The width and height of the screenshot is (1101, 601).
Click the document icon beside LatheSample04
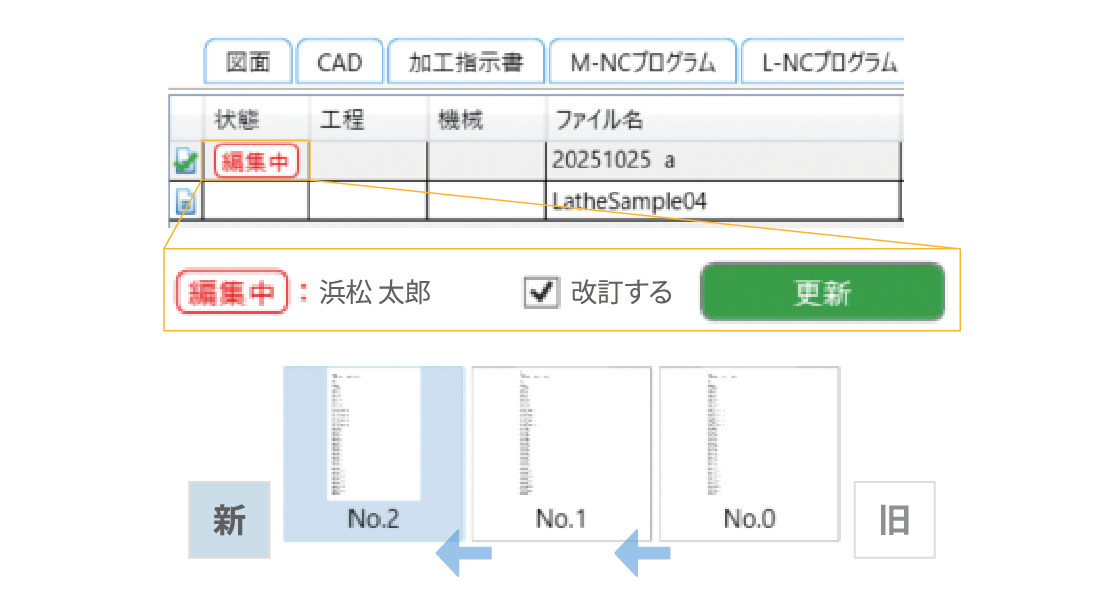click(x=186, y=201)
